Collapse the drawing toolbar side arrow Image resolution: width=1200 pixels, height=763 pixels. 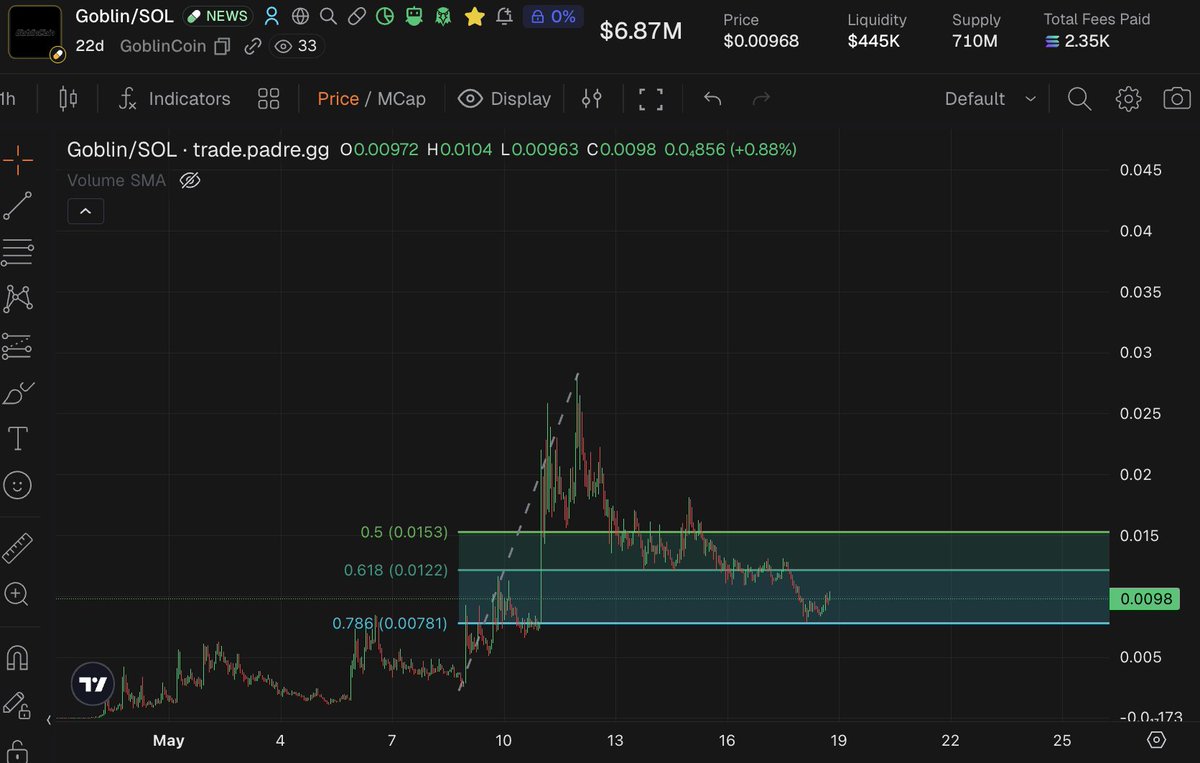(49, 718)
